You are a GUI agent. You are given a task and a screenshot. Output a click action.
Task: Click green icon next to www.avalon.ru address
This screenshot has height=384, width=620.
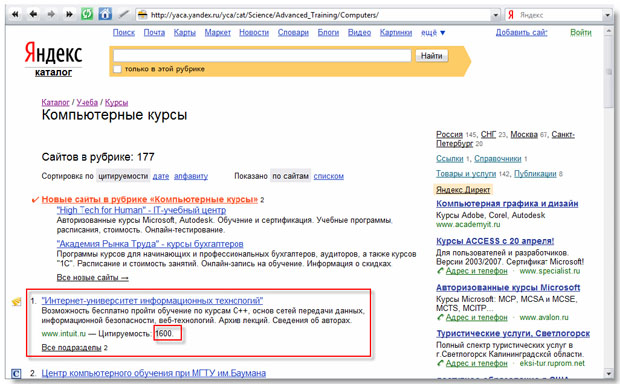440,317
